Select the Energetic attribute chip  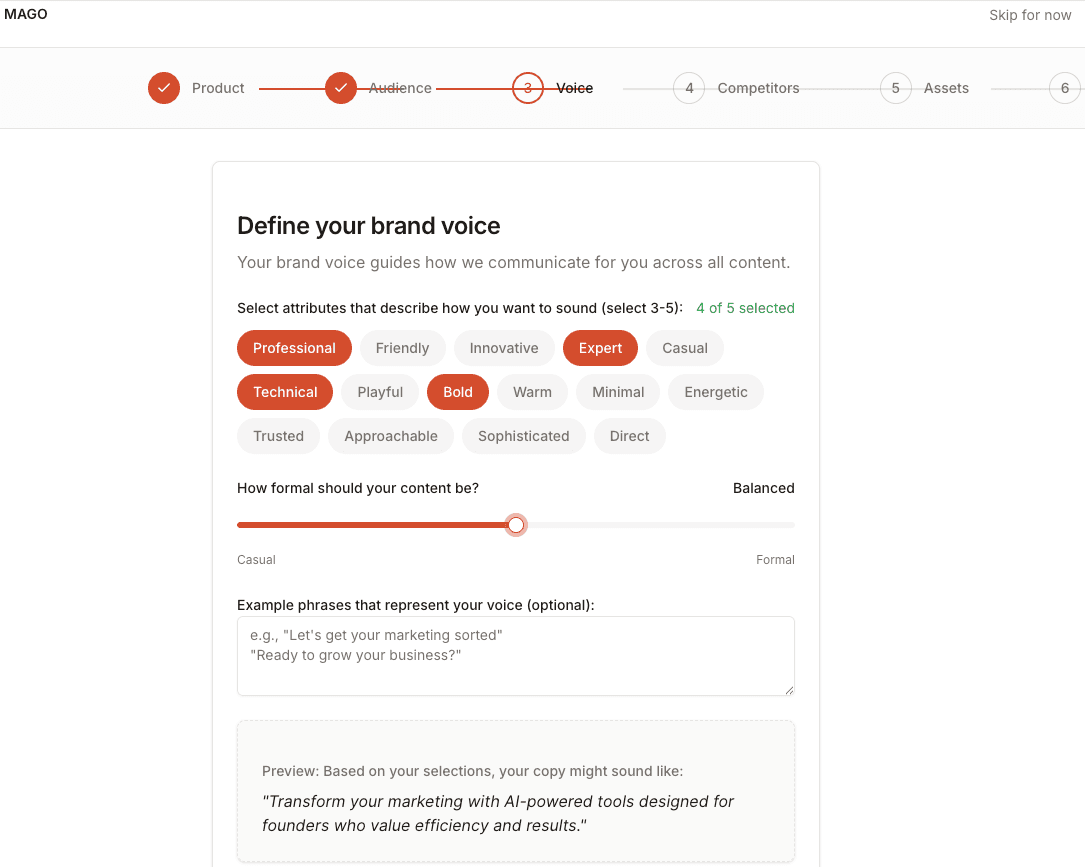click(x=715, y=392)
